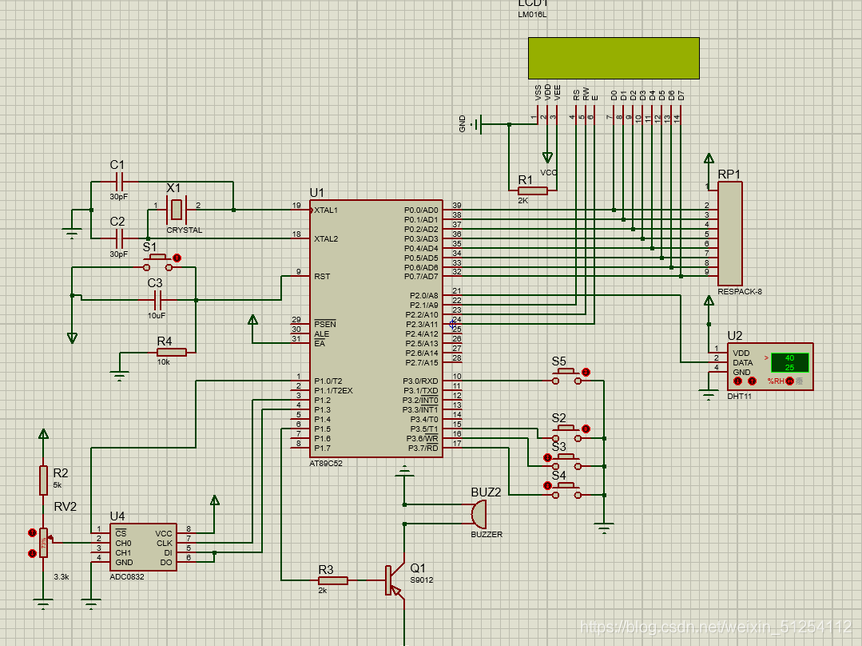The height and width of the screenshot is (646, 862).
Task: Toggle the DHT11 %RH selector red button
Action: pos(789,381)
